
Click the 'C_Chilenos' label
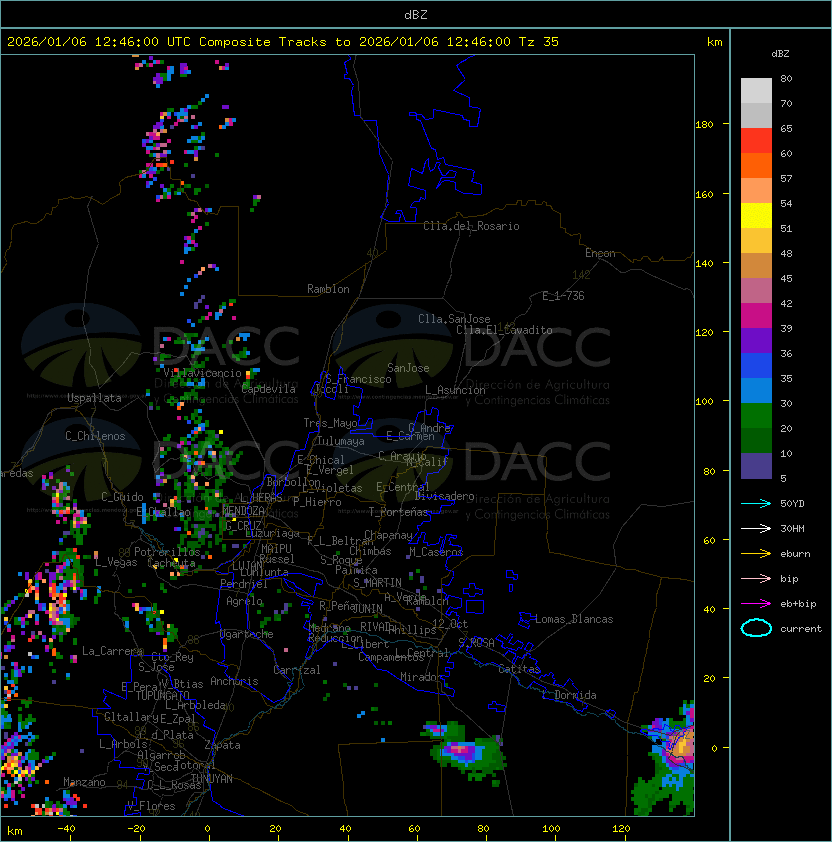coord(95,436)
